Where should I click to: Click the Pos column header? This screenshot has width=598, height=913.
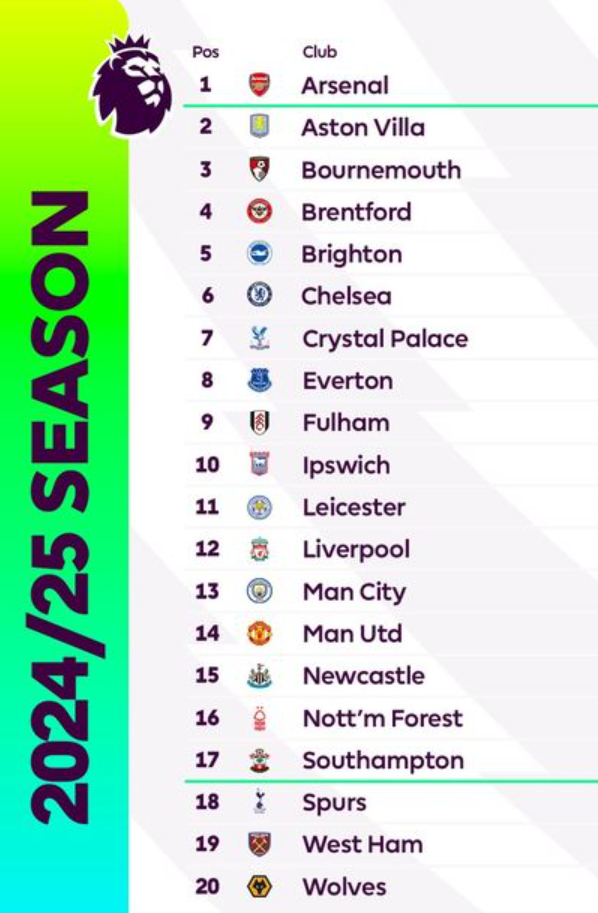coord(206,52)
